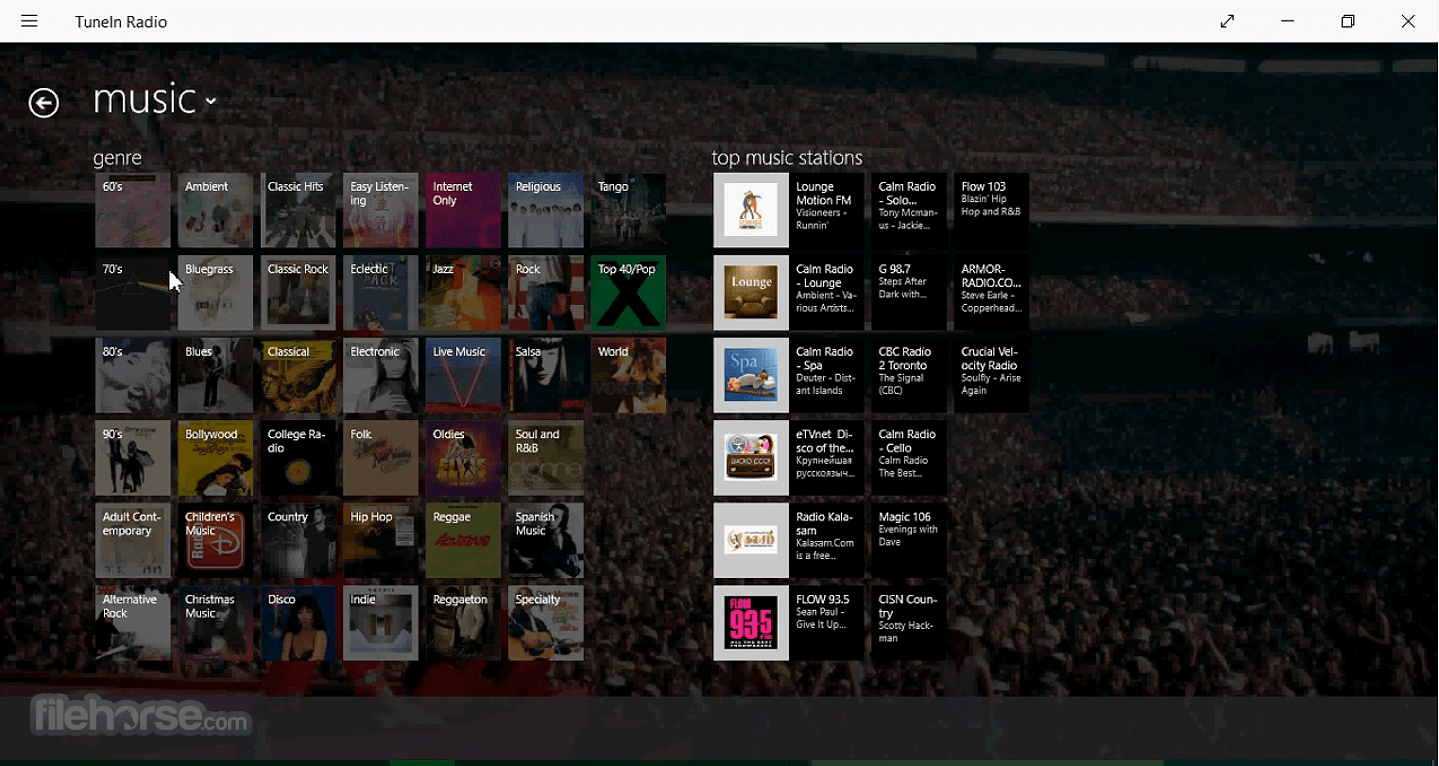Go back using the circled arrow
This screenshot has height=766, width=1439.
coord(44,102)
